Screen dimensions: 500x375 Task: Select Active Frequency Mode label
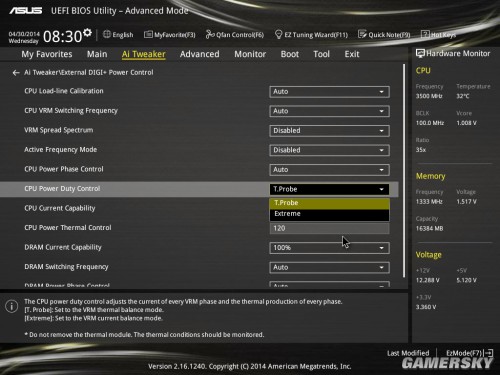[60, 150]
